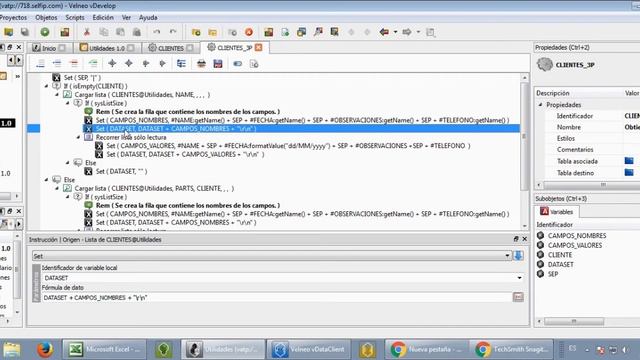The height and width of the screenshot is (360, 640).
Task: Close the CLIENTES_3P tab with its orange X
Action: pyautogui.click(x=259, y=47)
